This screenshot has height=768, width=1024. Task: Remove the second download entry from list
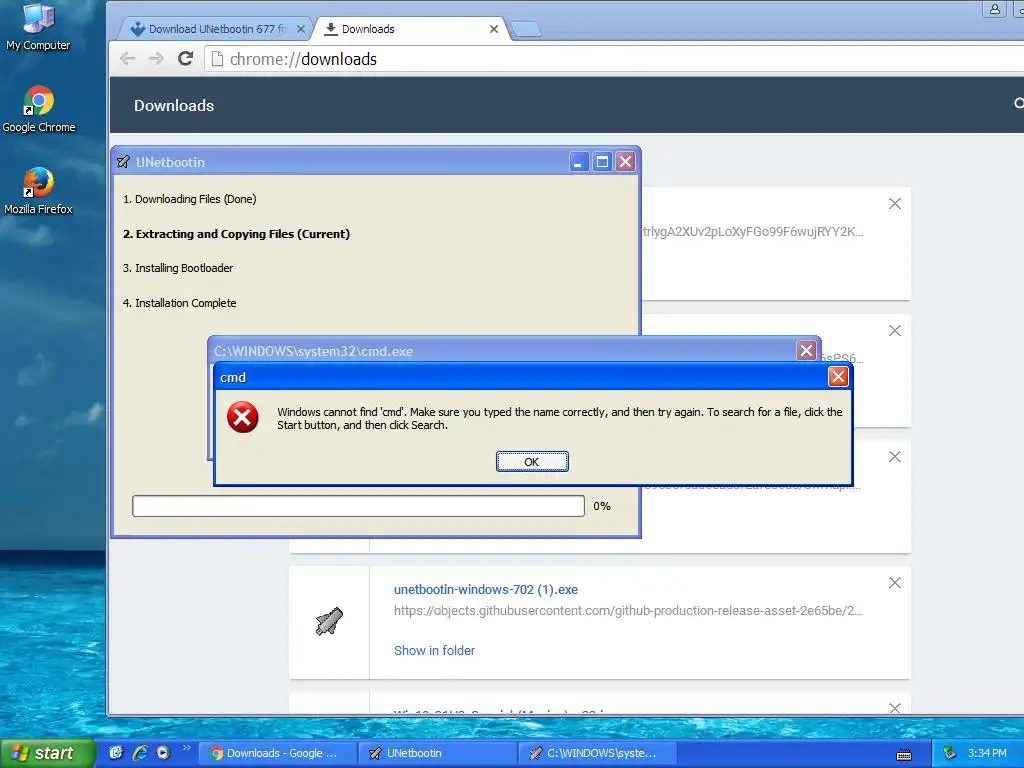(895, 331)
